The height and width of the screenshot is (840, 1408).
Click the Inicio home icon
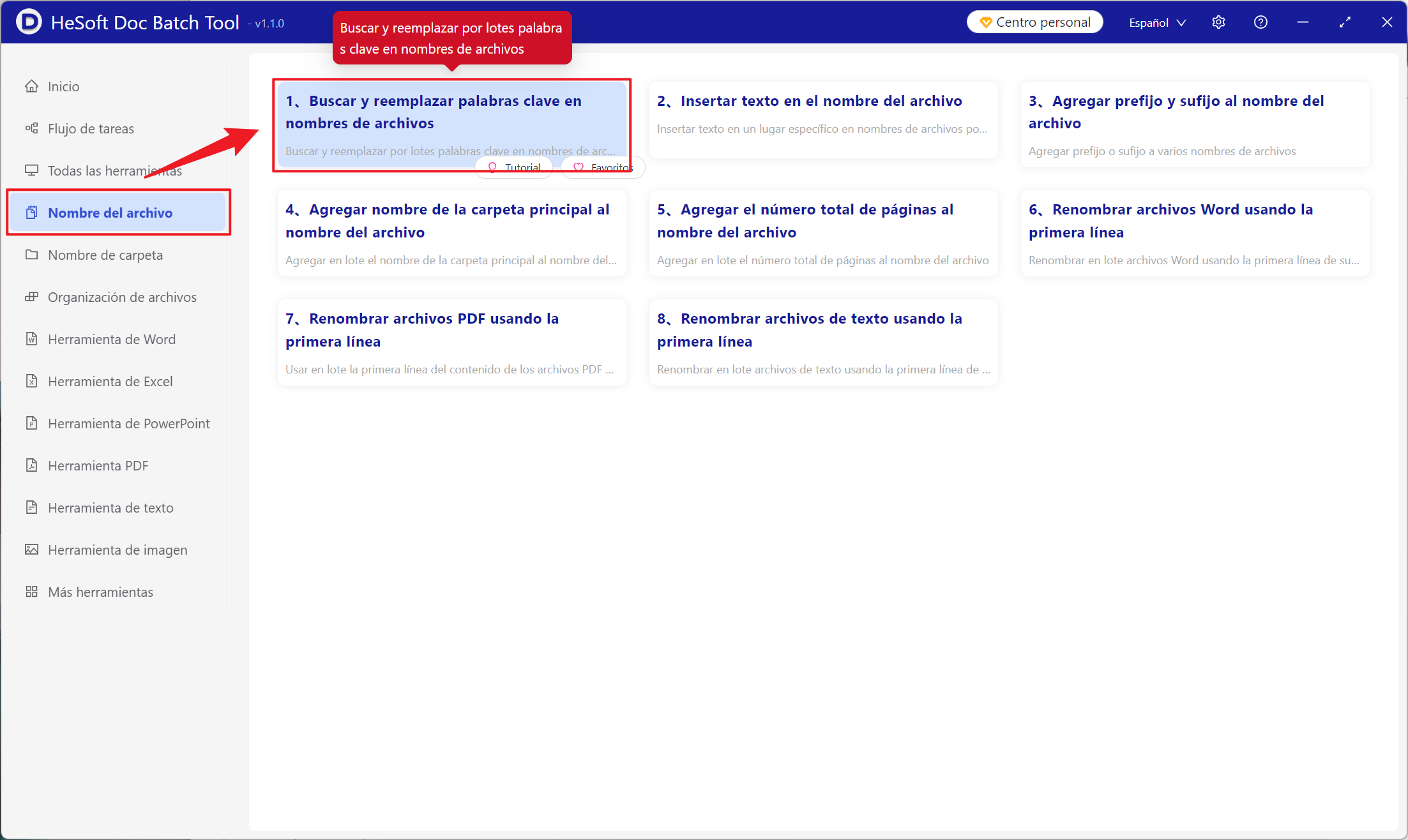point(31,86)
